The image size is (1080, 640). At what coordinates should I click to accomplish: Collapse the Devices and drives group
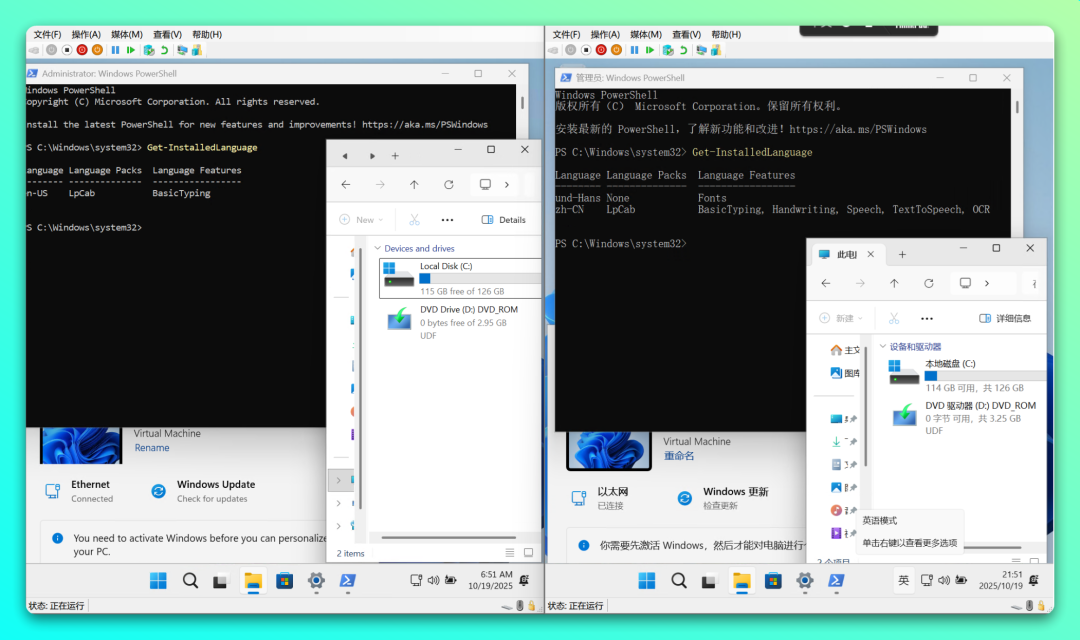[377, 248]
